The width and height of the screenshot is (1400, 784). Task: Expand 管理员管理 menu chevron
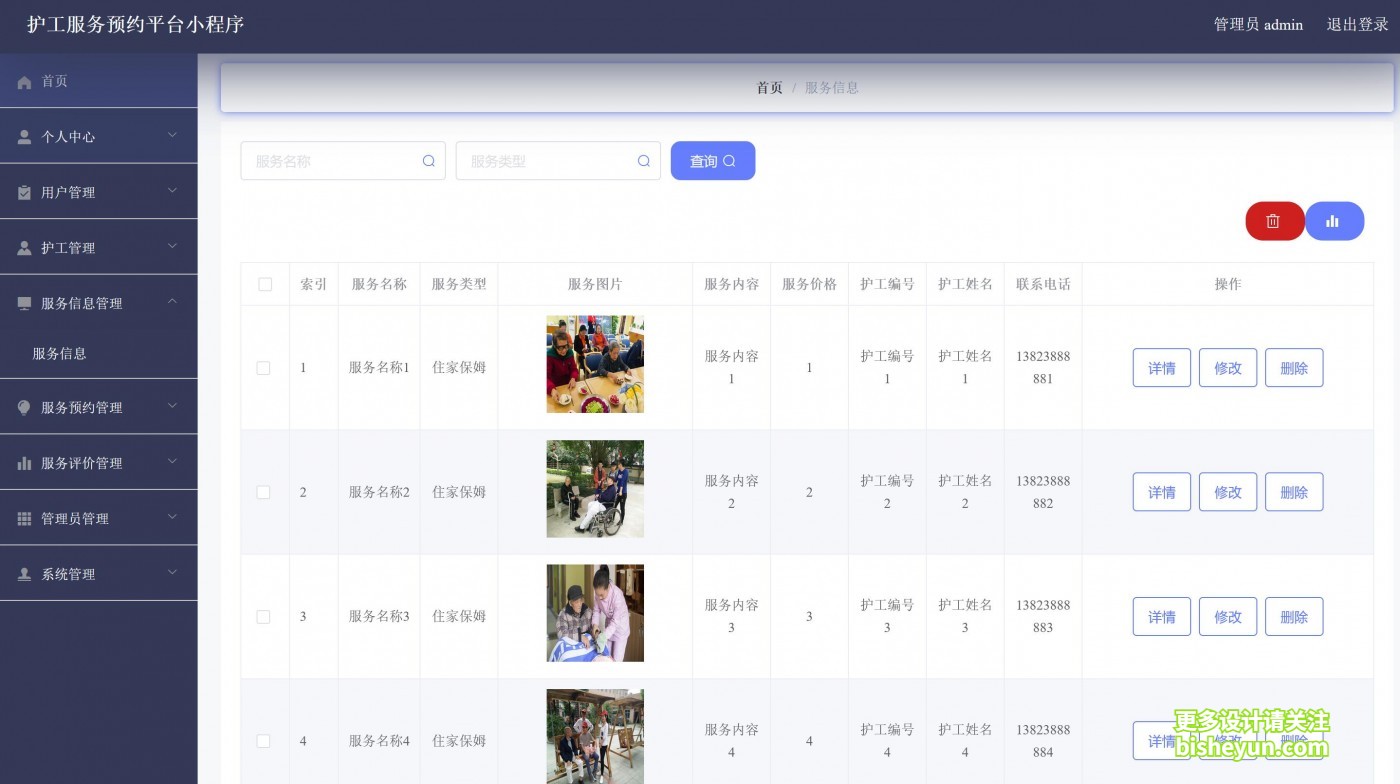(172, 517)
